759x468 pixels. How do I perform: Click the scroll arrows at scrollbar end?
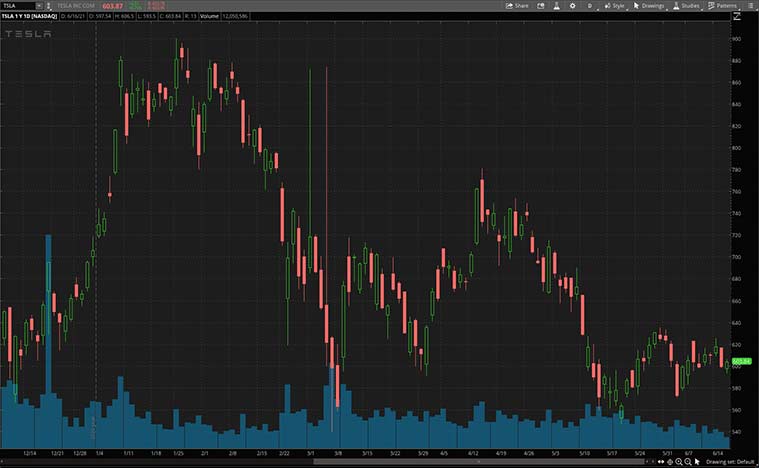pyautogui.click(x=650, y=462)
